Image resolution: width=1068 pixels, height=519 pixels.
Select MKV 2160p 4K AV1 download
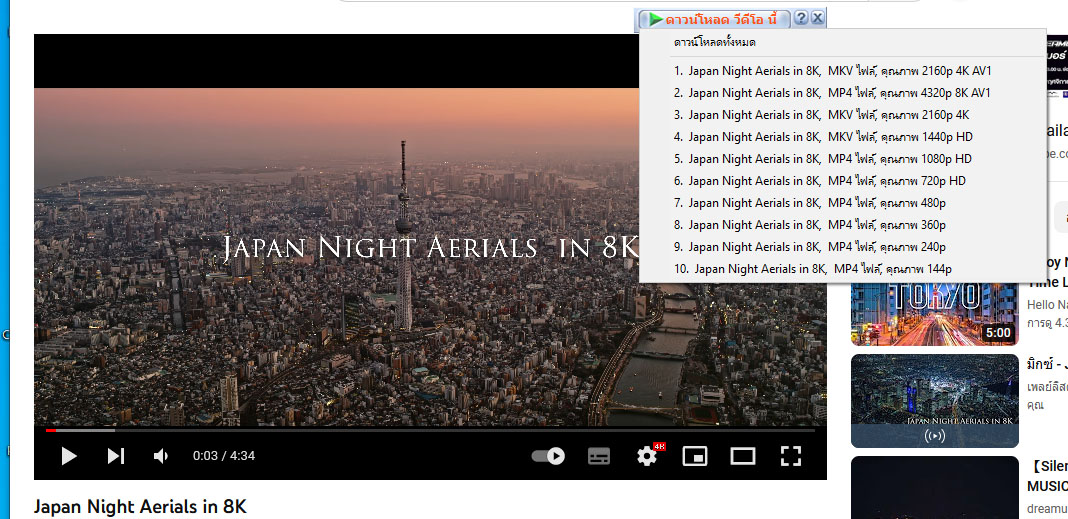(833, 71)
